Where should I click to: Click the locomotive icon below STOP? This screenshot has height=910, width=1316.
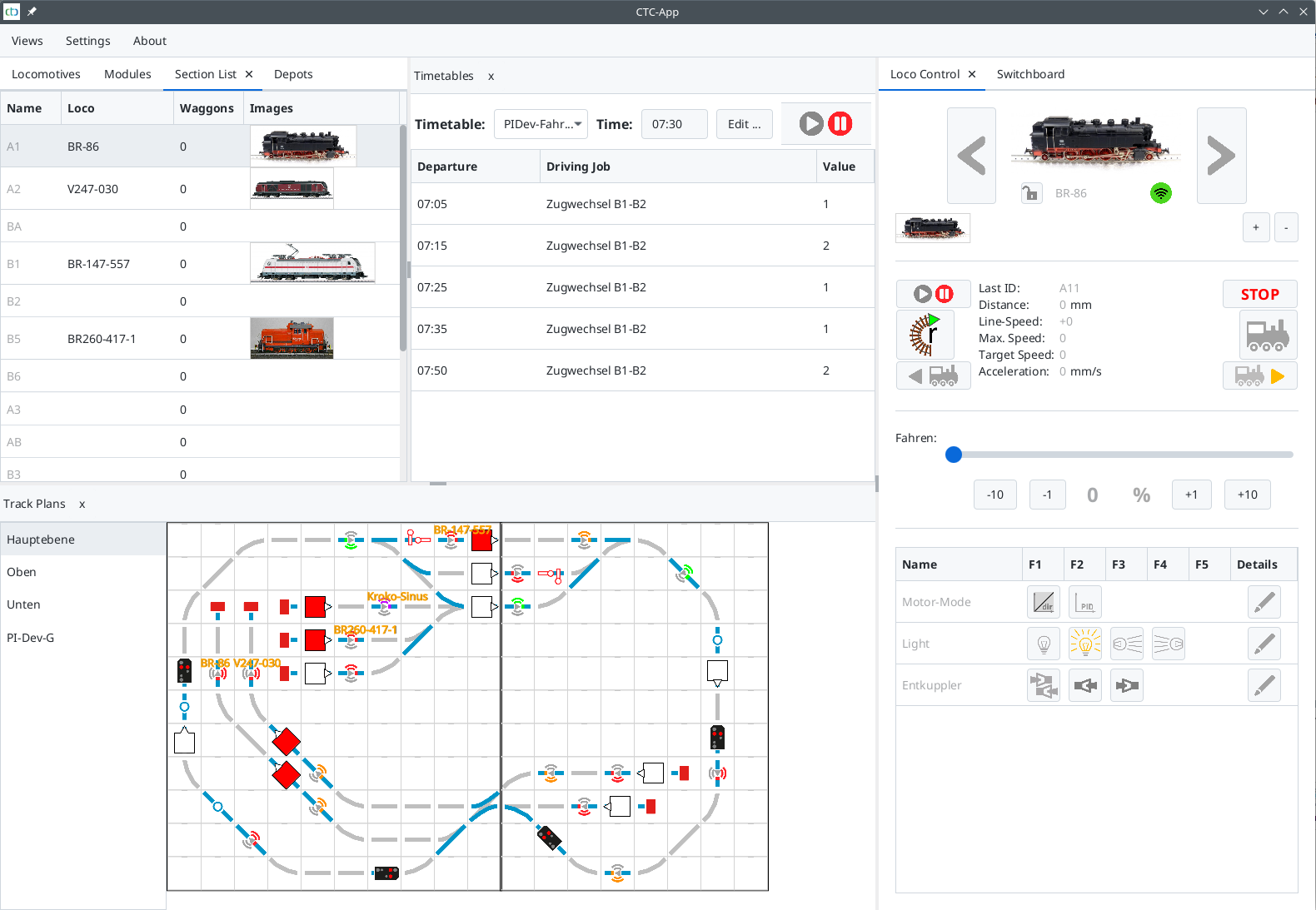pos(1267,335)
